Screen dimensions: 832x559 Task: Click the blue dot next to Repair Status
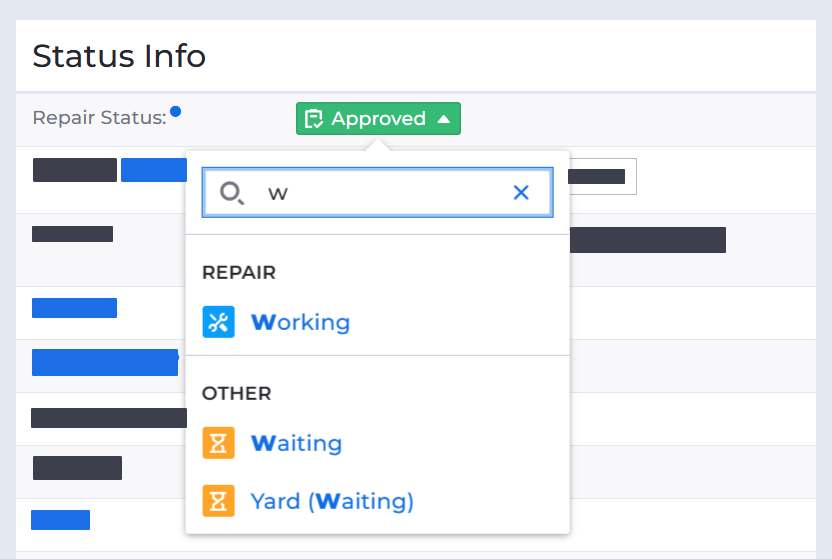(175, 111)
